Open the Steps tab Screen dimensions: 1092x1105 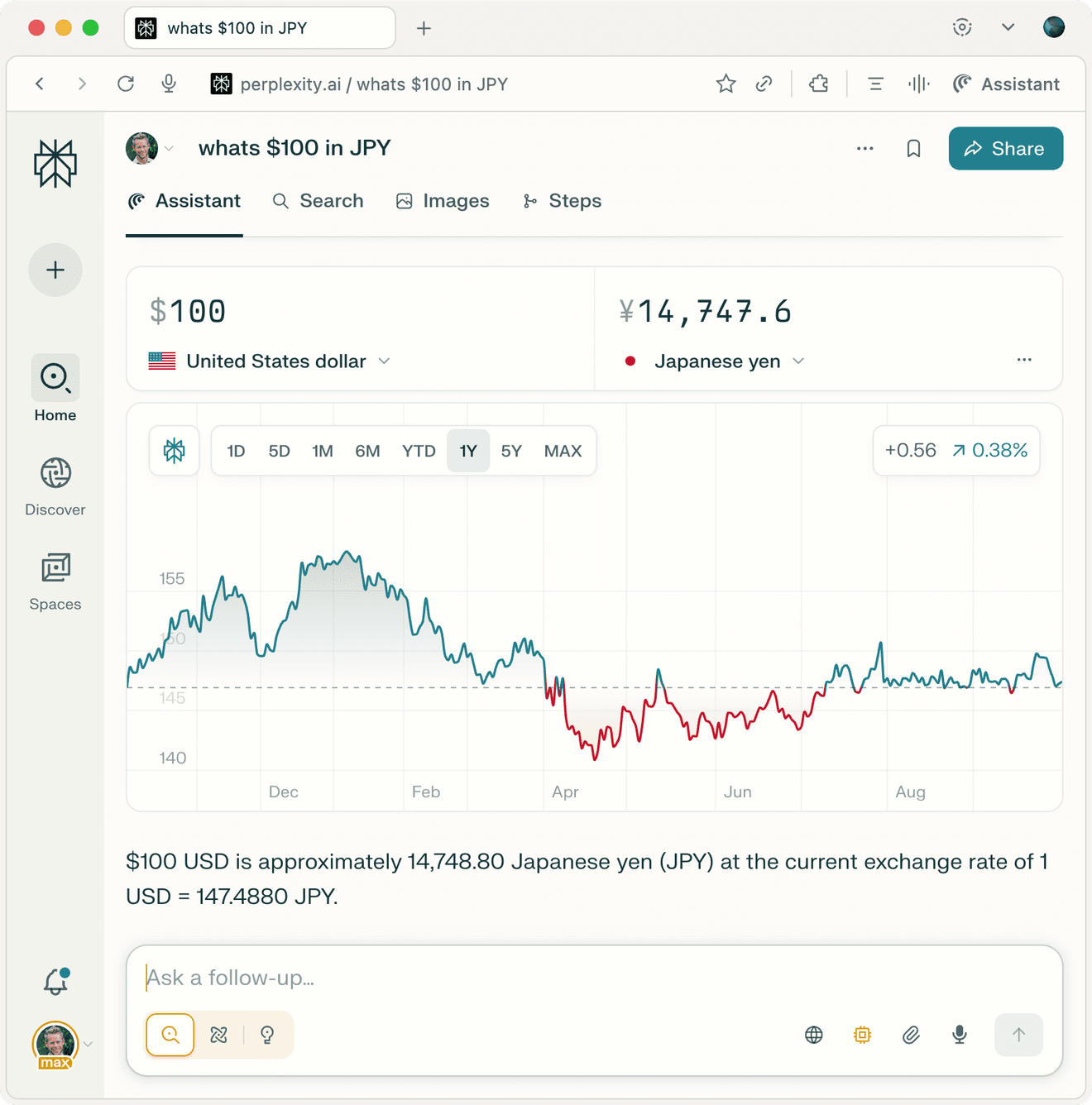point(562,201)
